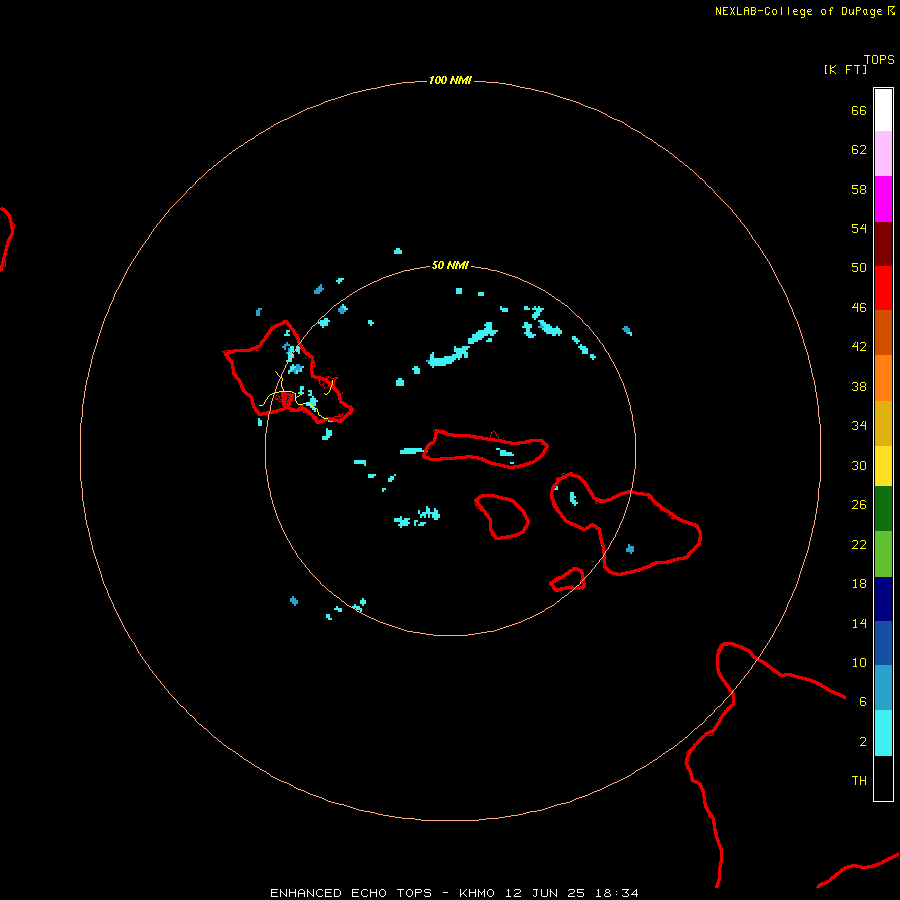
Task: Click the Oahu island outline with yellow roads
Action: click(x=288, y=373)
